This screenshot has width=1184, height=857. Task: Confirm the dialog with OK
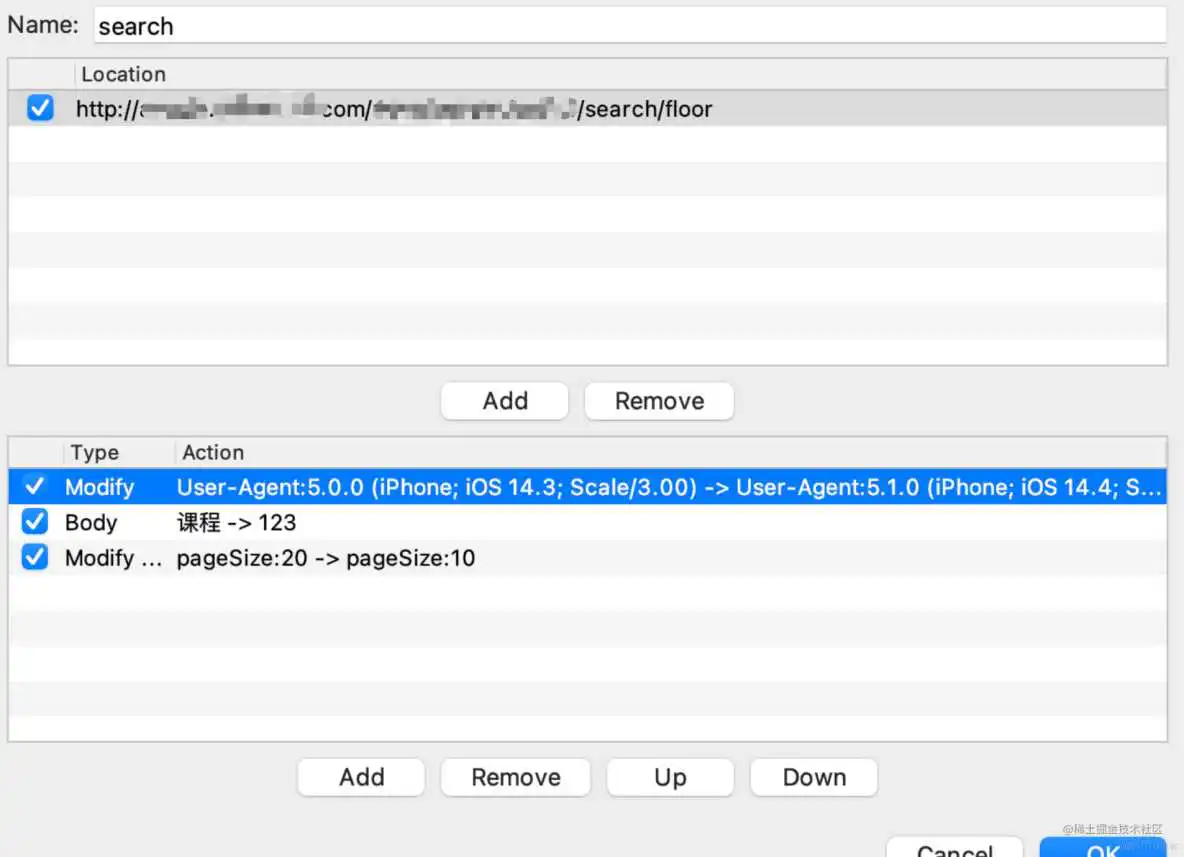click(x=1102, y=848)
